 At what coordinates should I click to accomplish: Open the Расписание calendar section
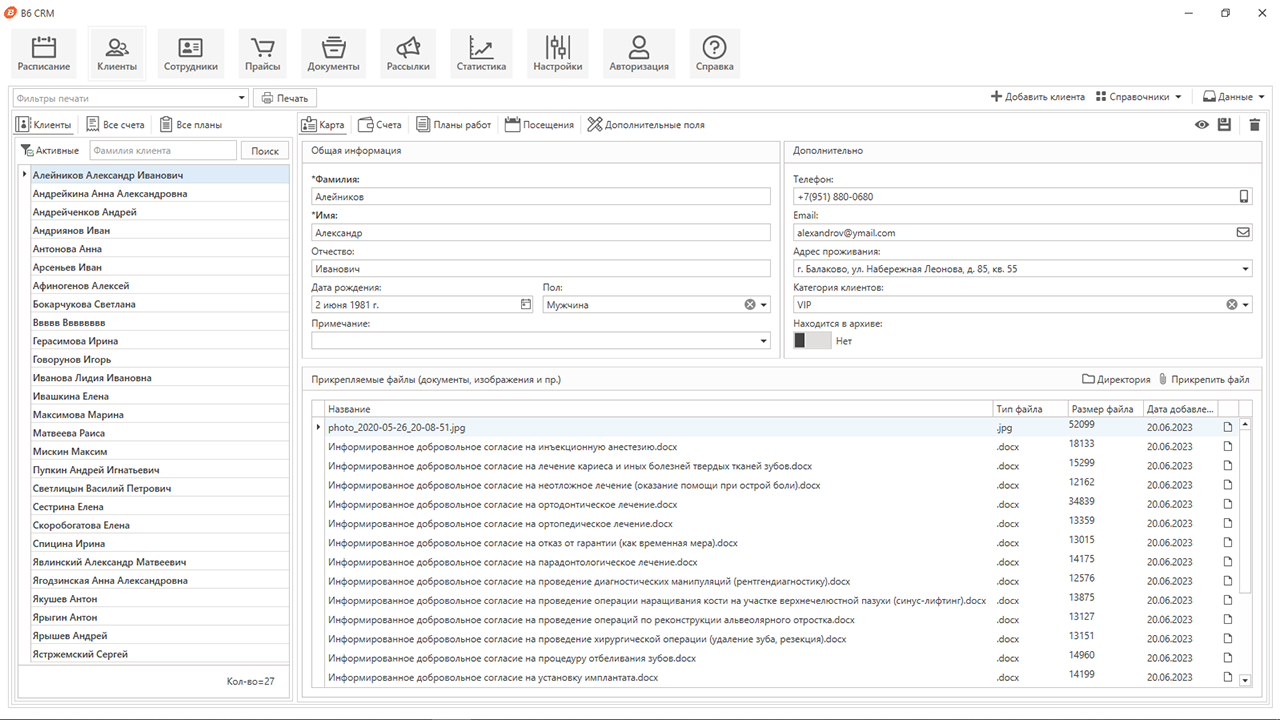43,54
